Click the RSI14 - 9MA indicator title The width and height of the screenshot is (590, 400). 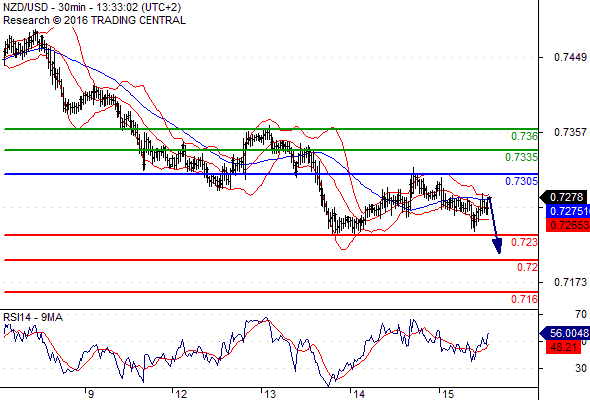tap(33, 318)
